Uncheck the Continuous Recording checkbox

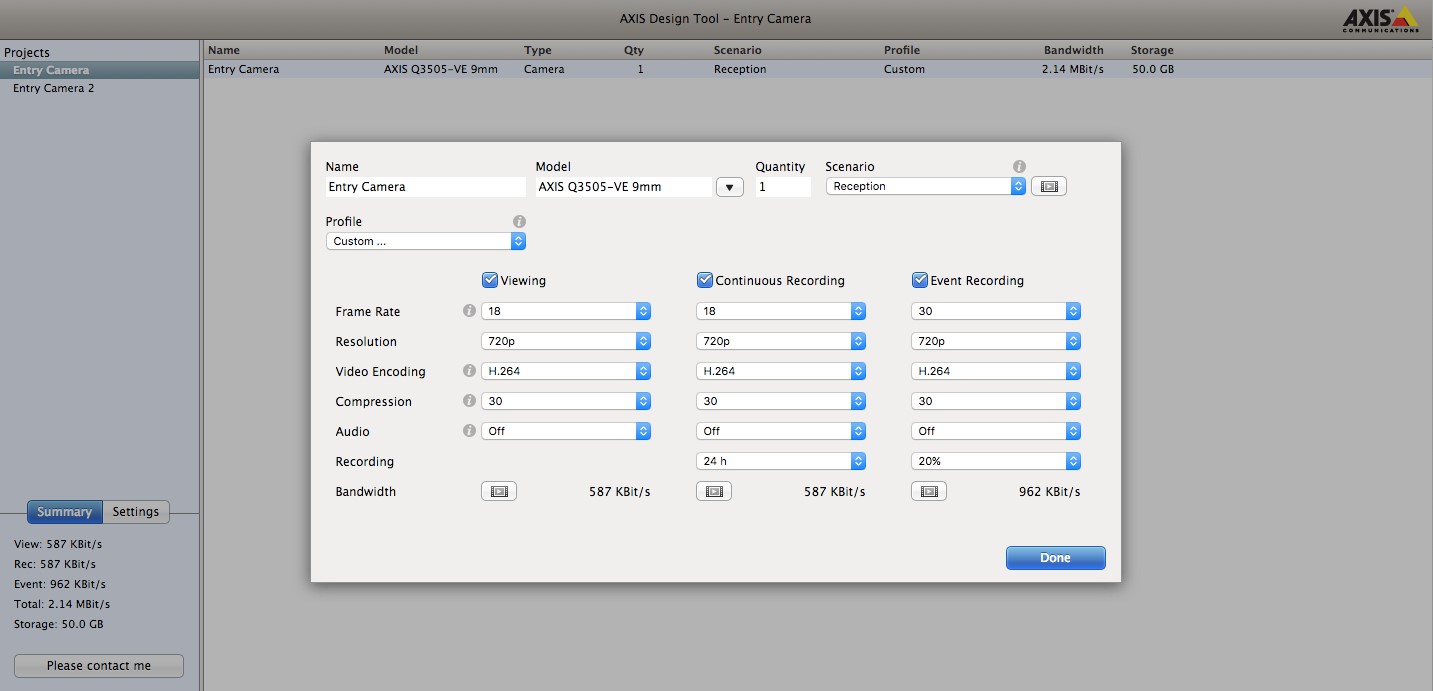705,280
